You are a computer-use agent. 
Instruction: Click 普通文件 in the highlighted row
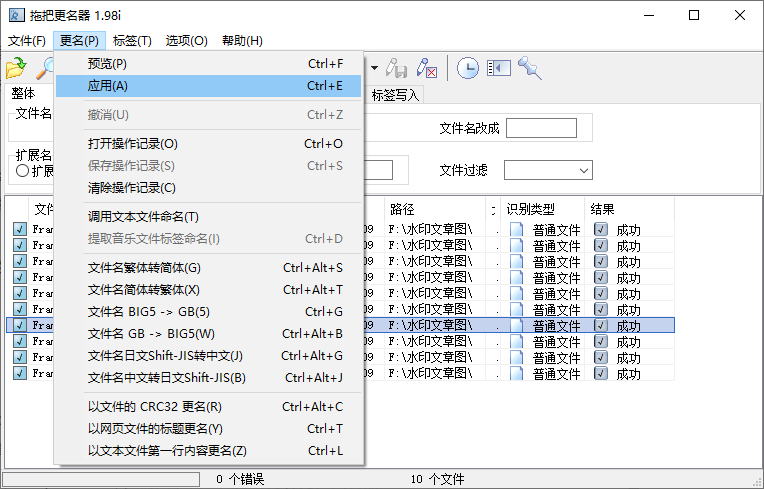pyautogui.click(x=556, y=326)
